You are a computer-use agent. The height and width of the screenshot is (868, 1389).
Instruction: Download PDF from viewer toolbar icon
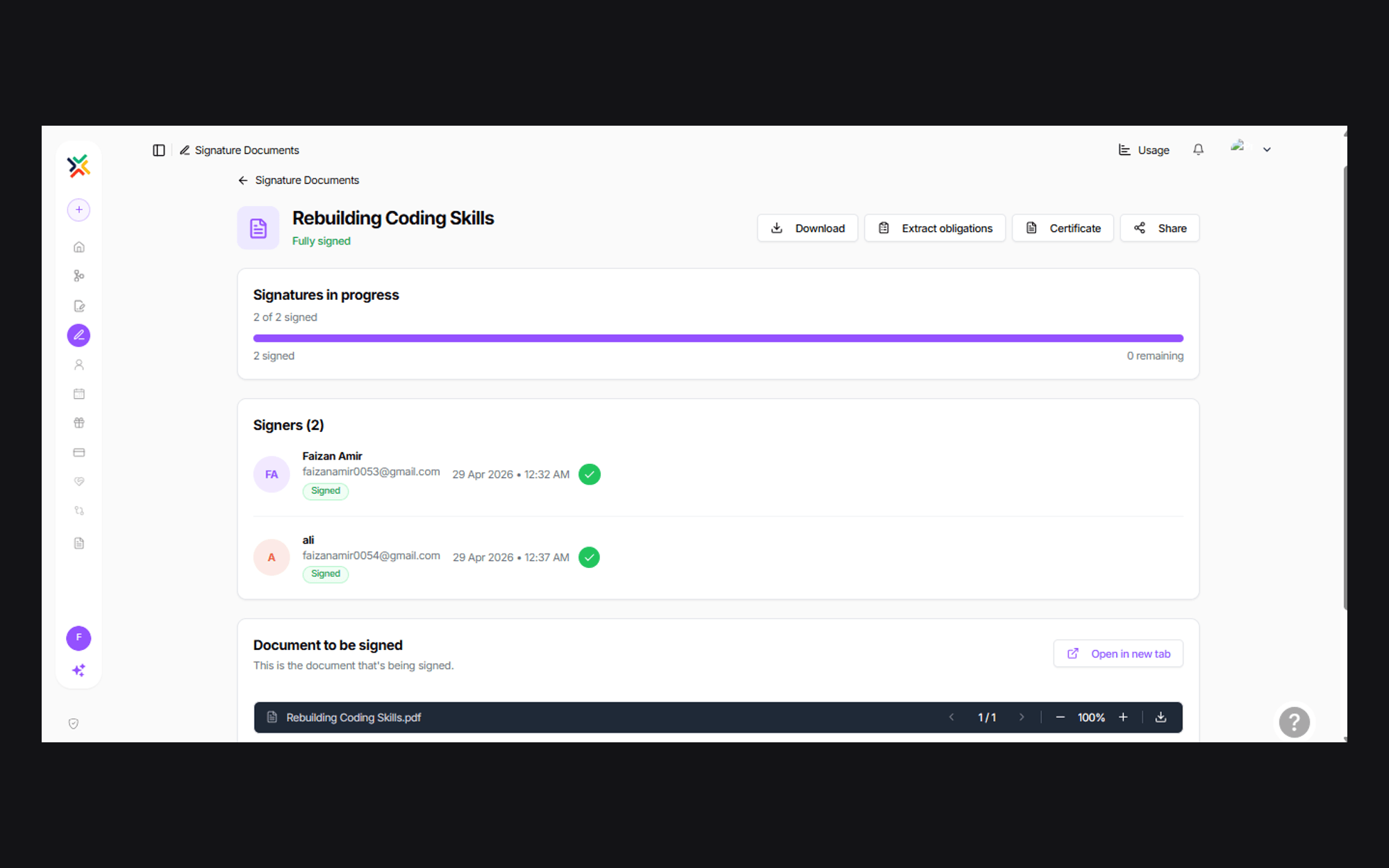1161,717
